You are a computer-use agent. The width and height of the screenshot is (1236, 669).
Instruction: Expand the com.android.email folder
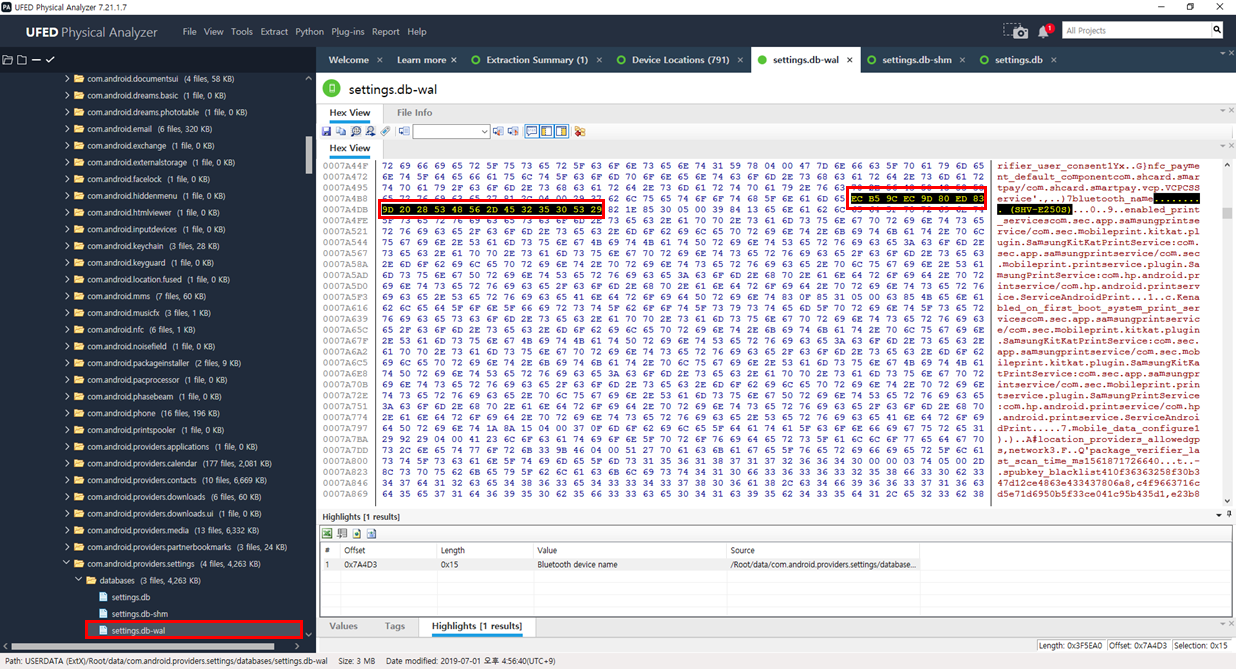click(x=67, y=129)
